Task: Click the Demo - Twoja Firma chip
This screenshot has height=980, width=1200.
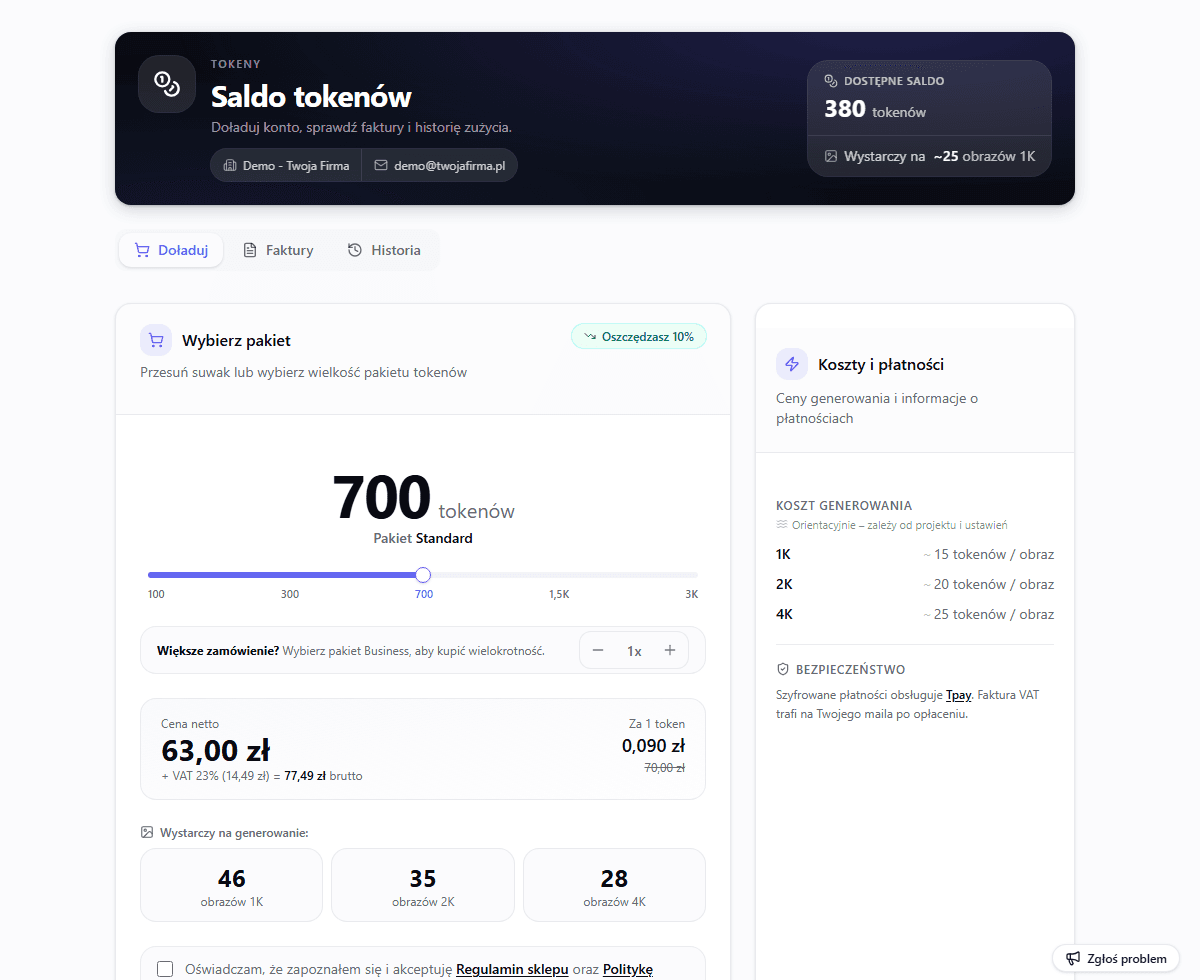Action: (x=286, y=166)
